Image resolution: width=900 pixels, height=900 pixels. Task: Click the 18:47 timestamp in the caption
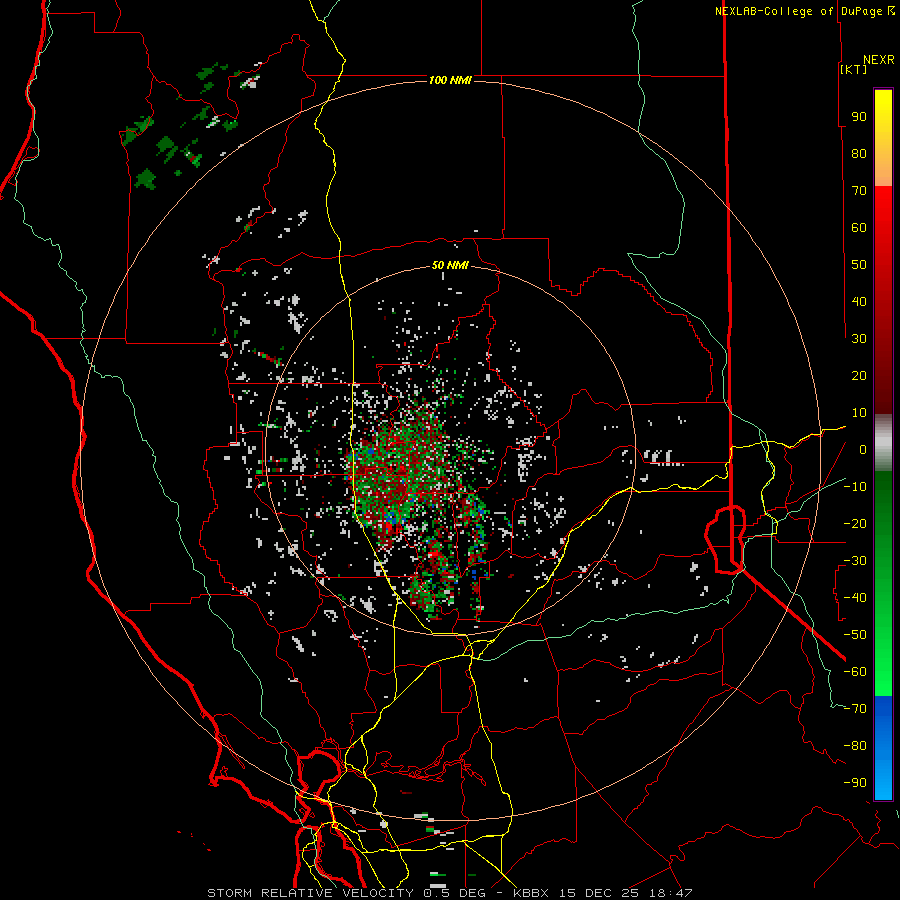pyautogui.click(x=670, y=893)
